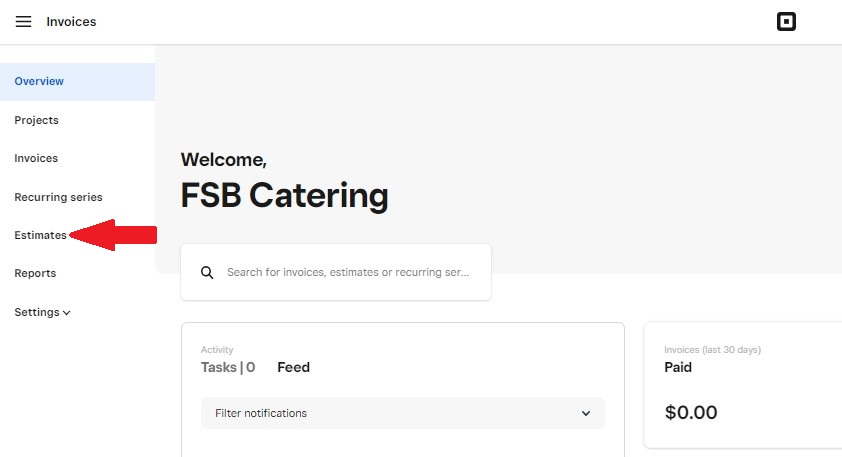Focus the invoices and estimates search field
The height and width of the screenshot is (457, 842).
click(x=336, y=272)
